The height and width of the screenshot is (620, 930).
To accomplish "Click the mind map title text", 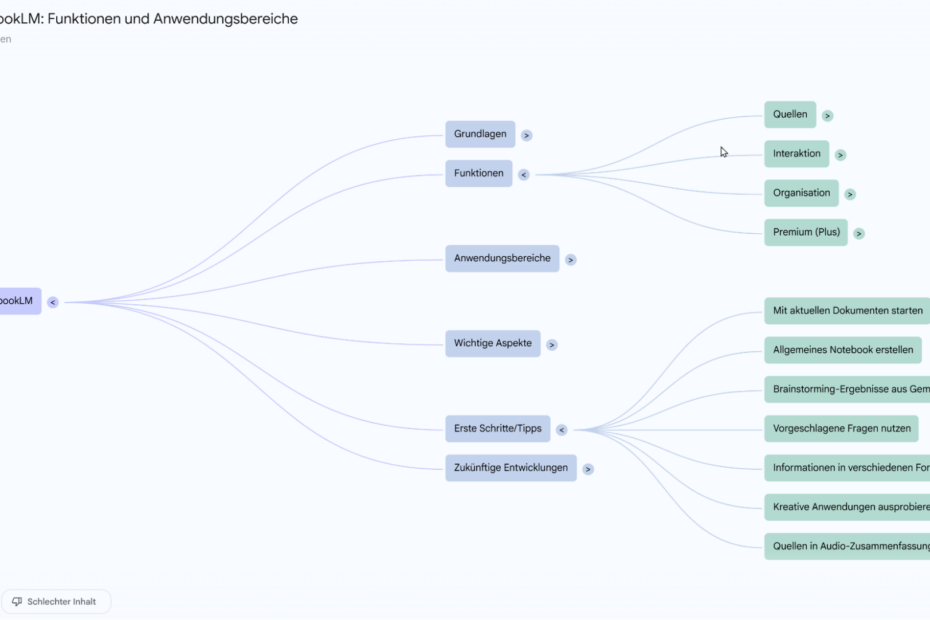I will 148,19.
